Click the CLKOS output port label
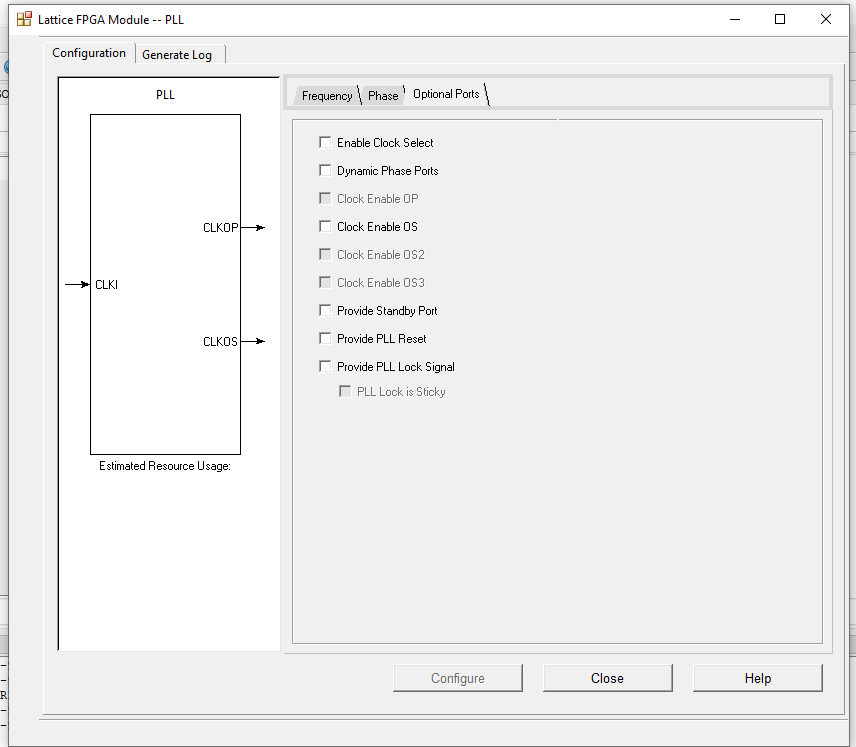 point(221,342)
